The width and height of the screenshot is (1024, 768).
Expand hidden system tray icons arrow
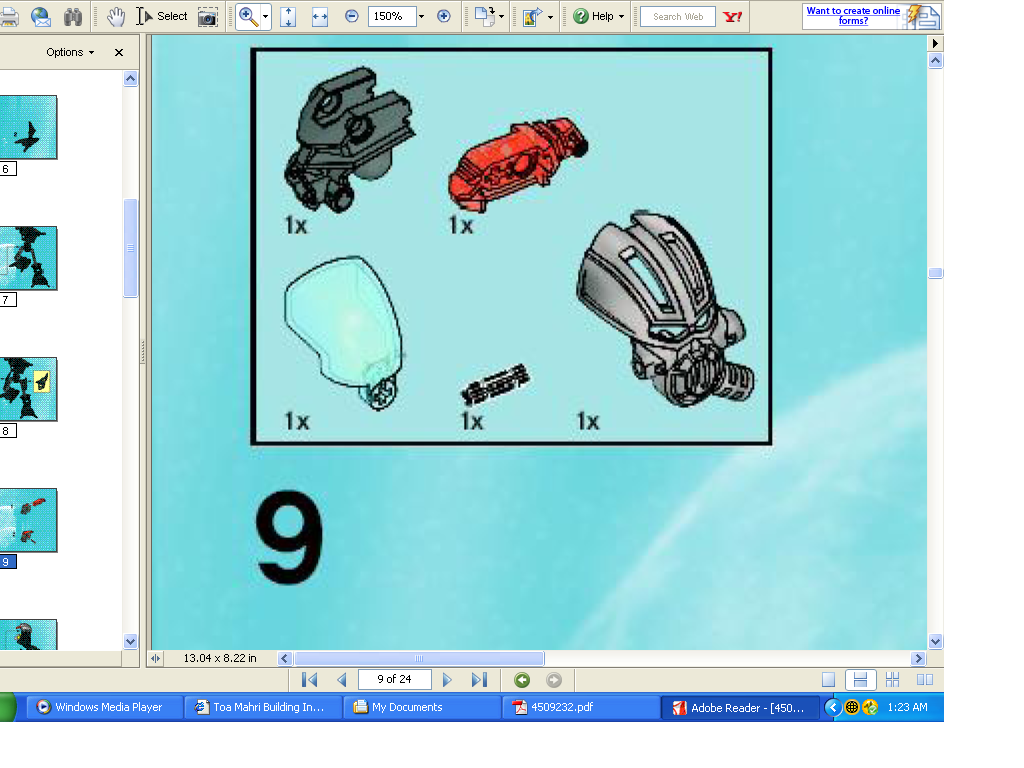[x=833, y=707]
